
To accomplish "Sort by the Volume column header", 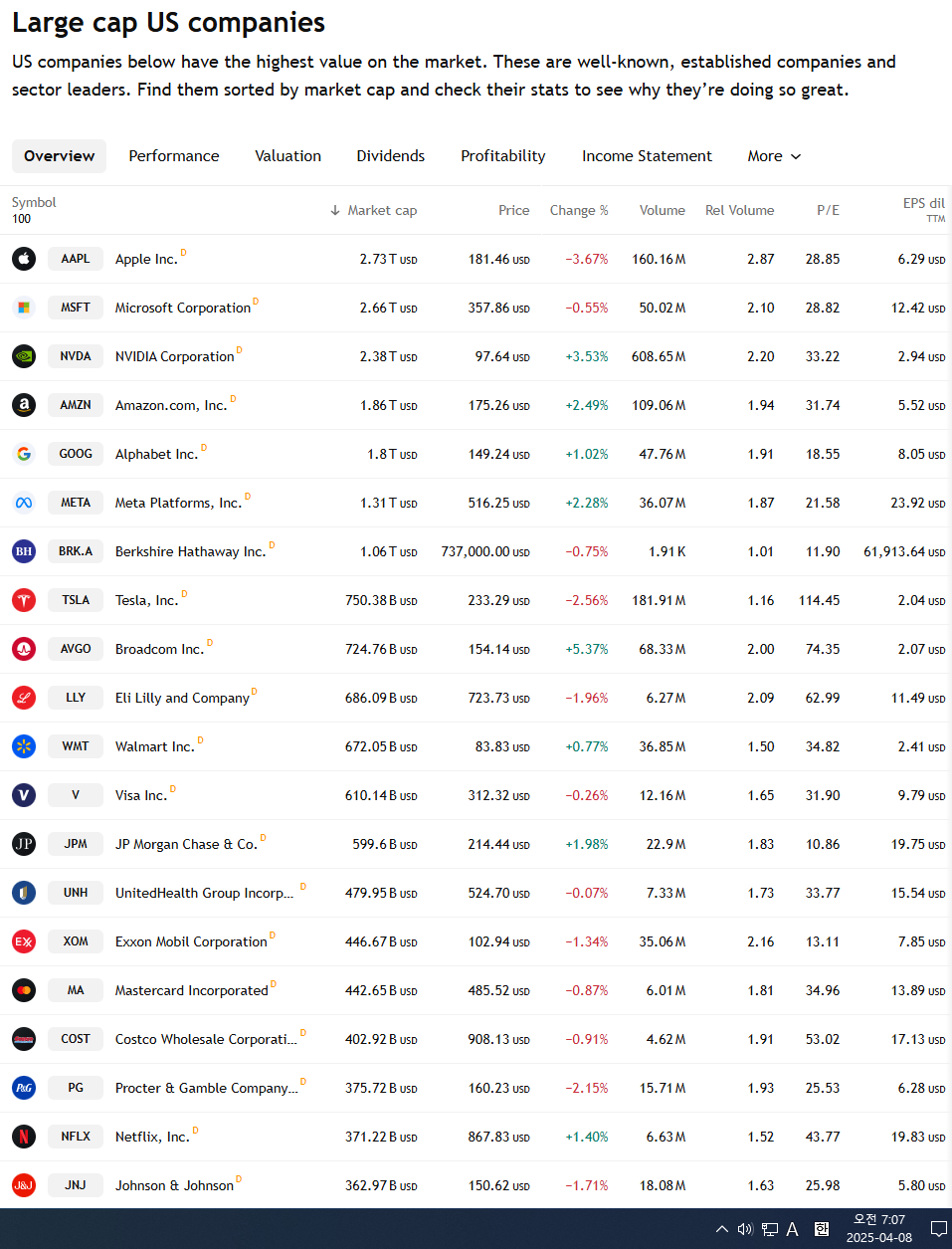I will (x=663, y=210).
